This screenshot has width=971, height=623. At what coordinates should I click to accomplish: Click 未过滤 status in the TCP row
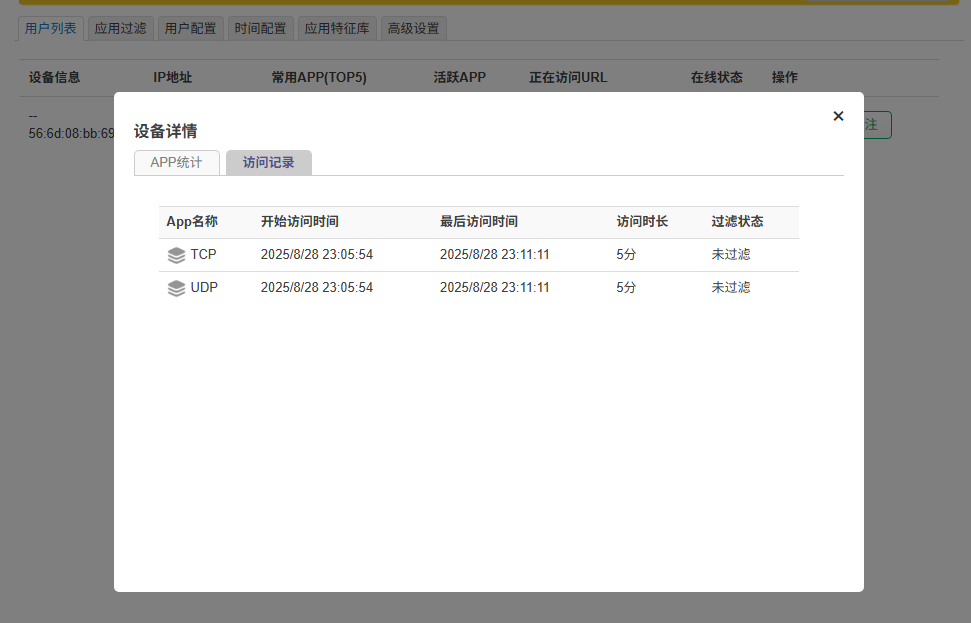(731, 255)
